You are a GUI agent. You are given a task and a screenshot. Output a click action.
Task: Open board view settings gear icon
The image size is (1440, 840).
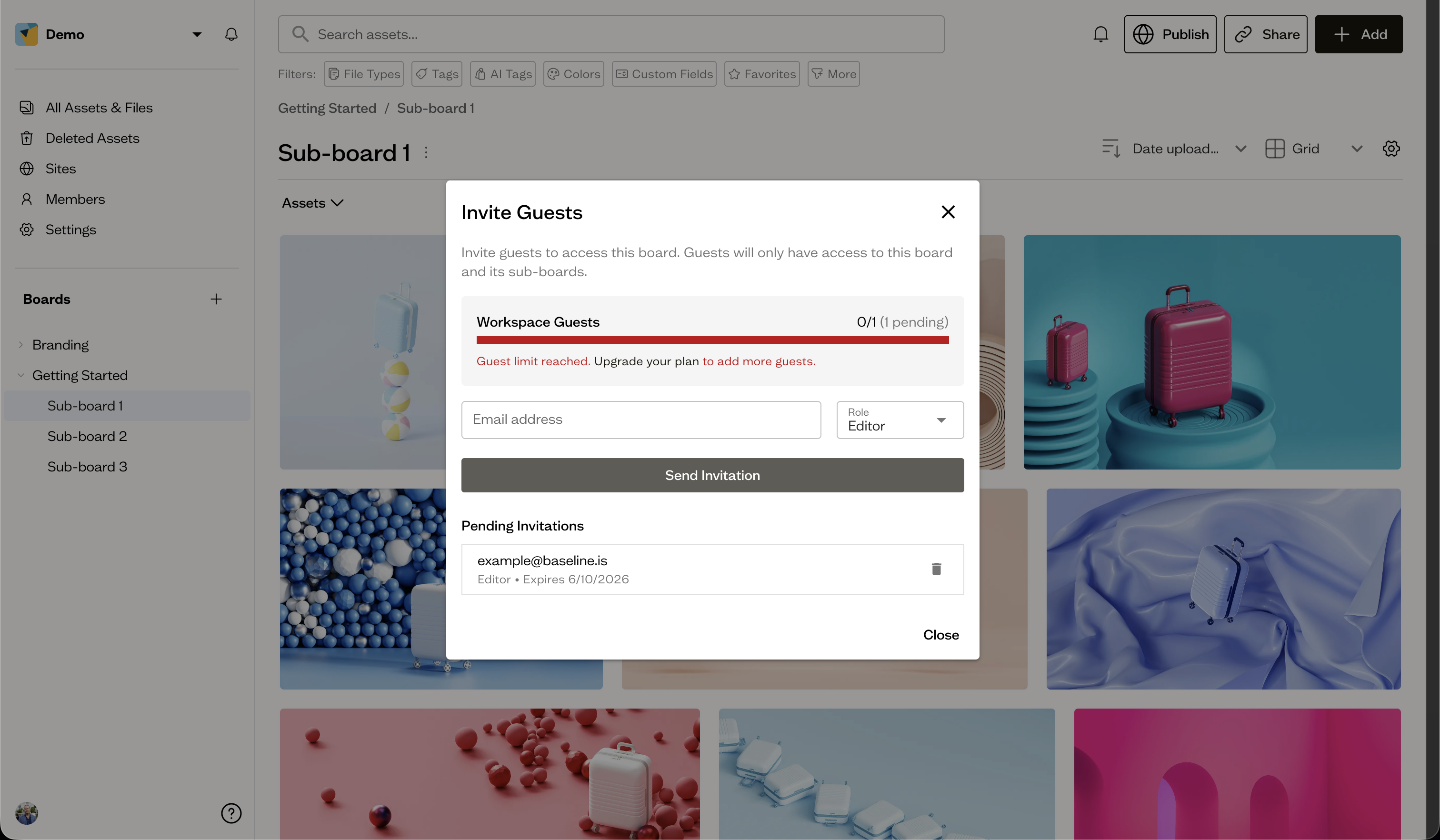pos(1391,149)
